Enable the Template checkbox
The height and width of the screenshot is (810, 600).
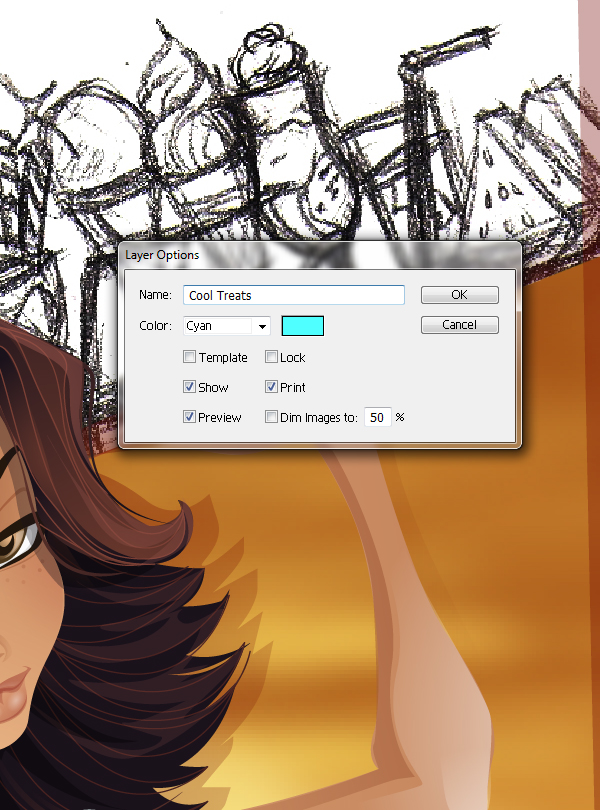pos(189,356)
